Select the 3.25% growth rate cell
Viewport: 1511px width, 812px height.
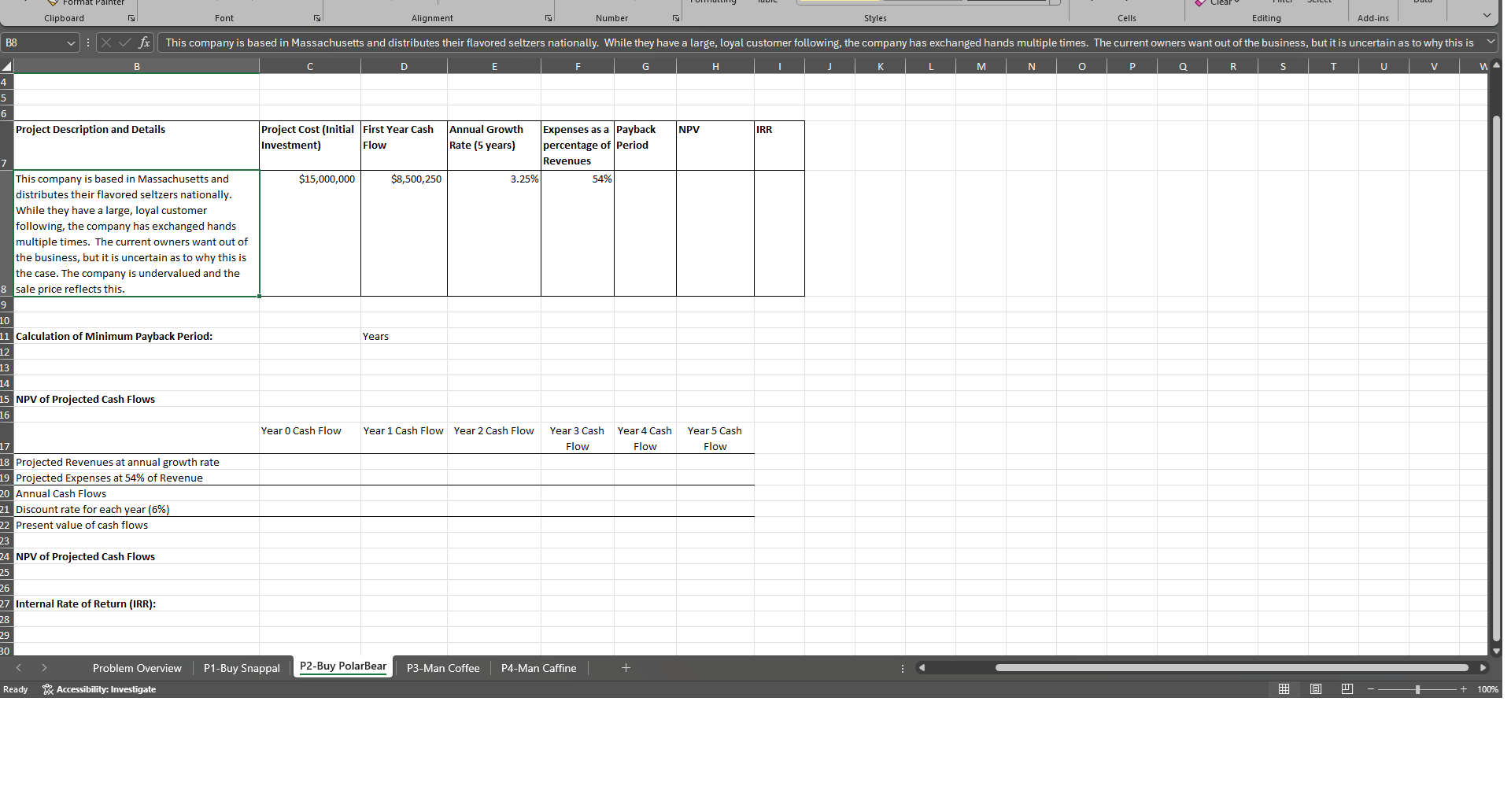[x=494, y=233]
